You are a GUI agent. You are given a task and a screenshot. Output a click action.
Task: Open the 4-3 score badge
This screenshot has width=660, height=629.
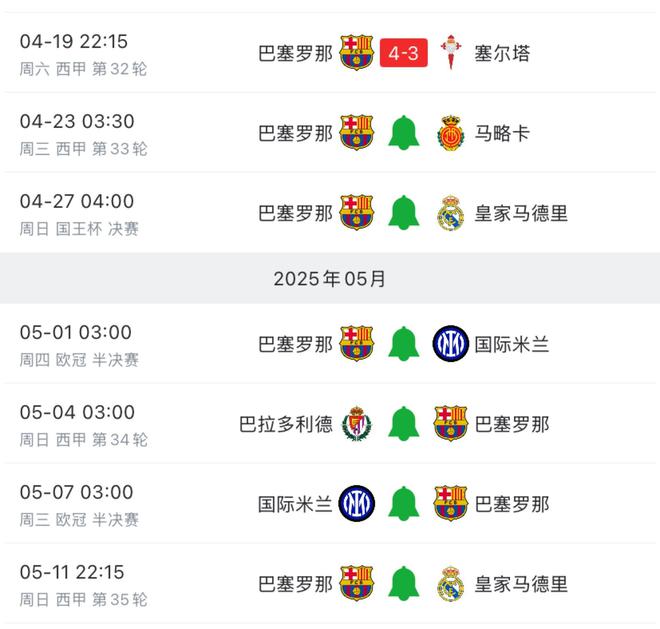pyautogui.click(x=404, y=53)
